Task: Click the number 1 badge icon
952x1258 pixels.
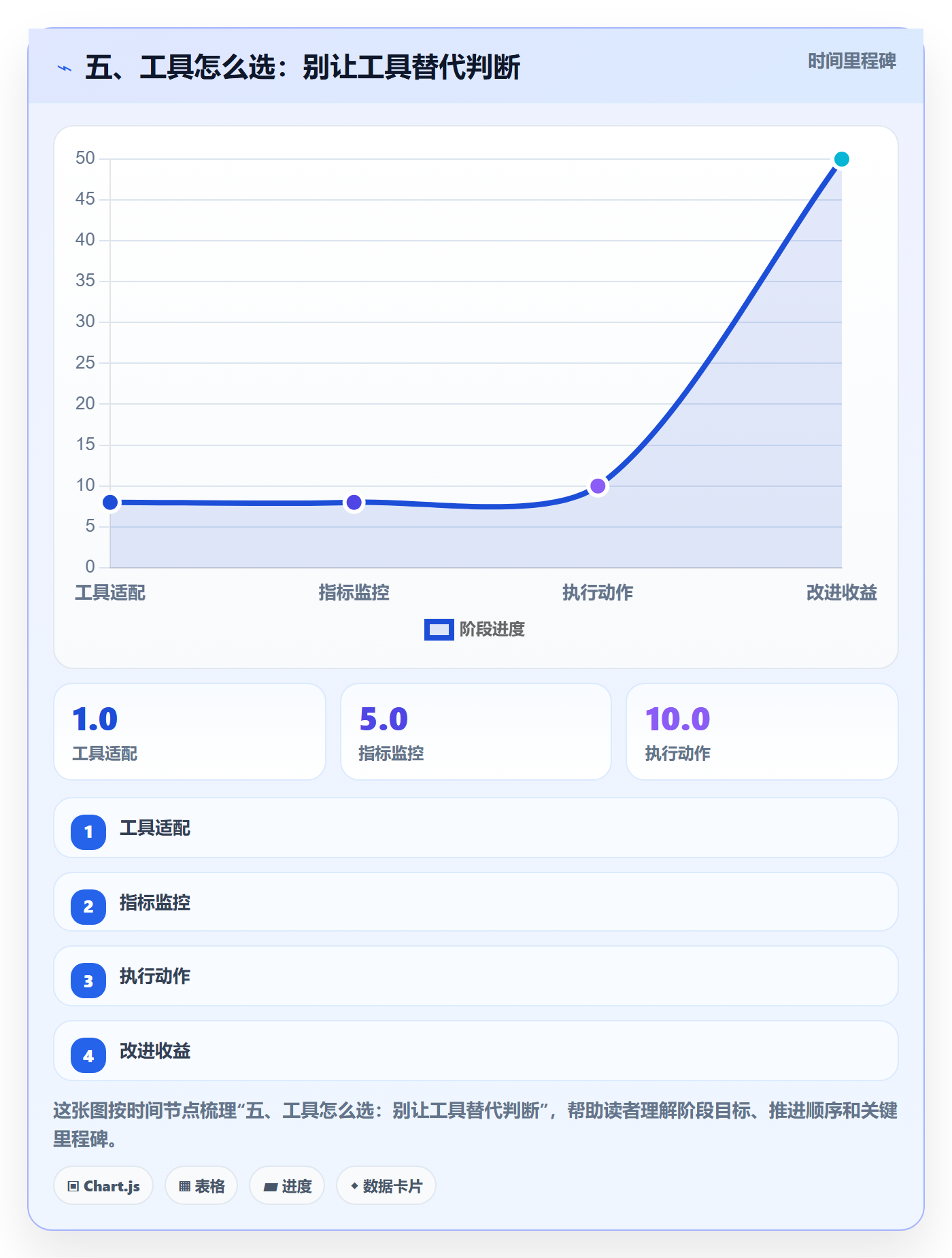Action: pos(88,832)
